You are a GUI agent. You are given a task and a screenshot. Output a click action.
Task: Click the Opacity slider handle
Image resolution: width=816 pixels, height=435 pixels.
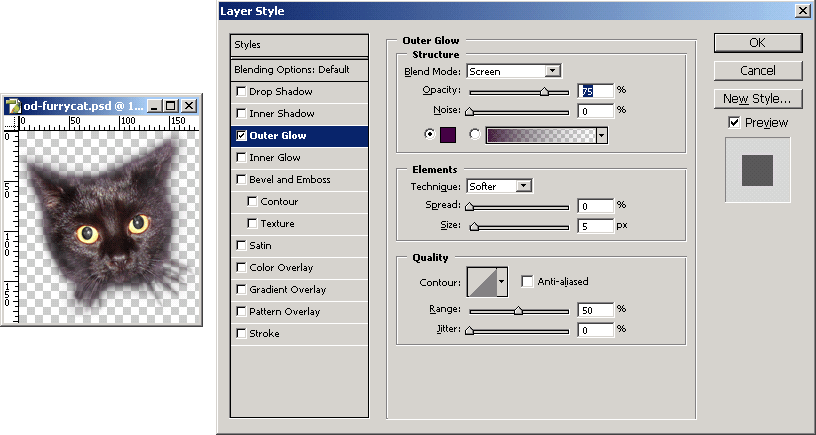click(x=544, y=92)
